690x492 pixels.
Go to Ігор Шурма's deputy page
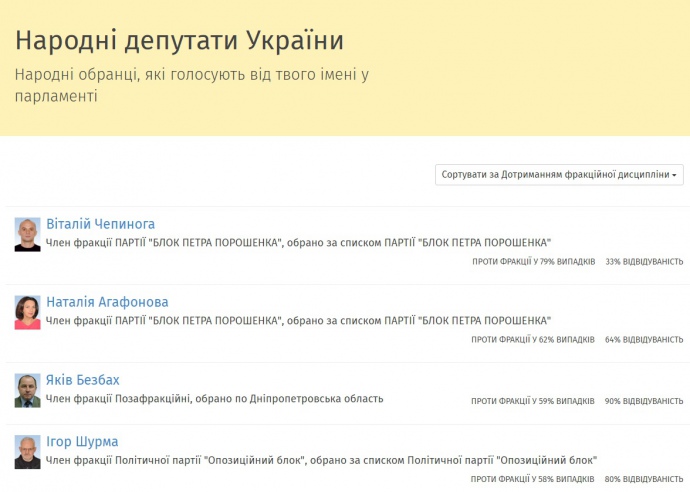point(82,442)
